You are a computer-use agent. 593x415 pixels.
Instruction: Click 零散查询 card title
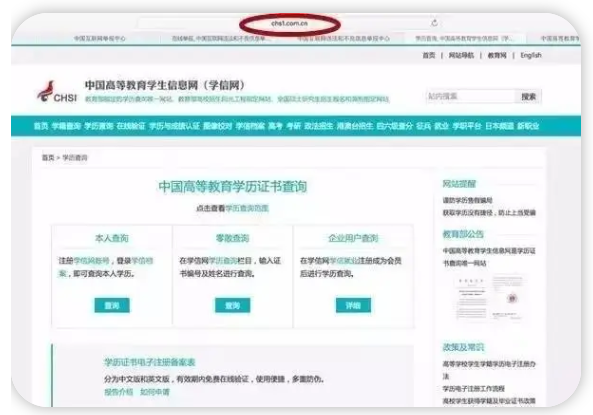[232, 238]
